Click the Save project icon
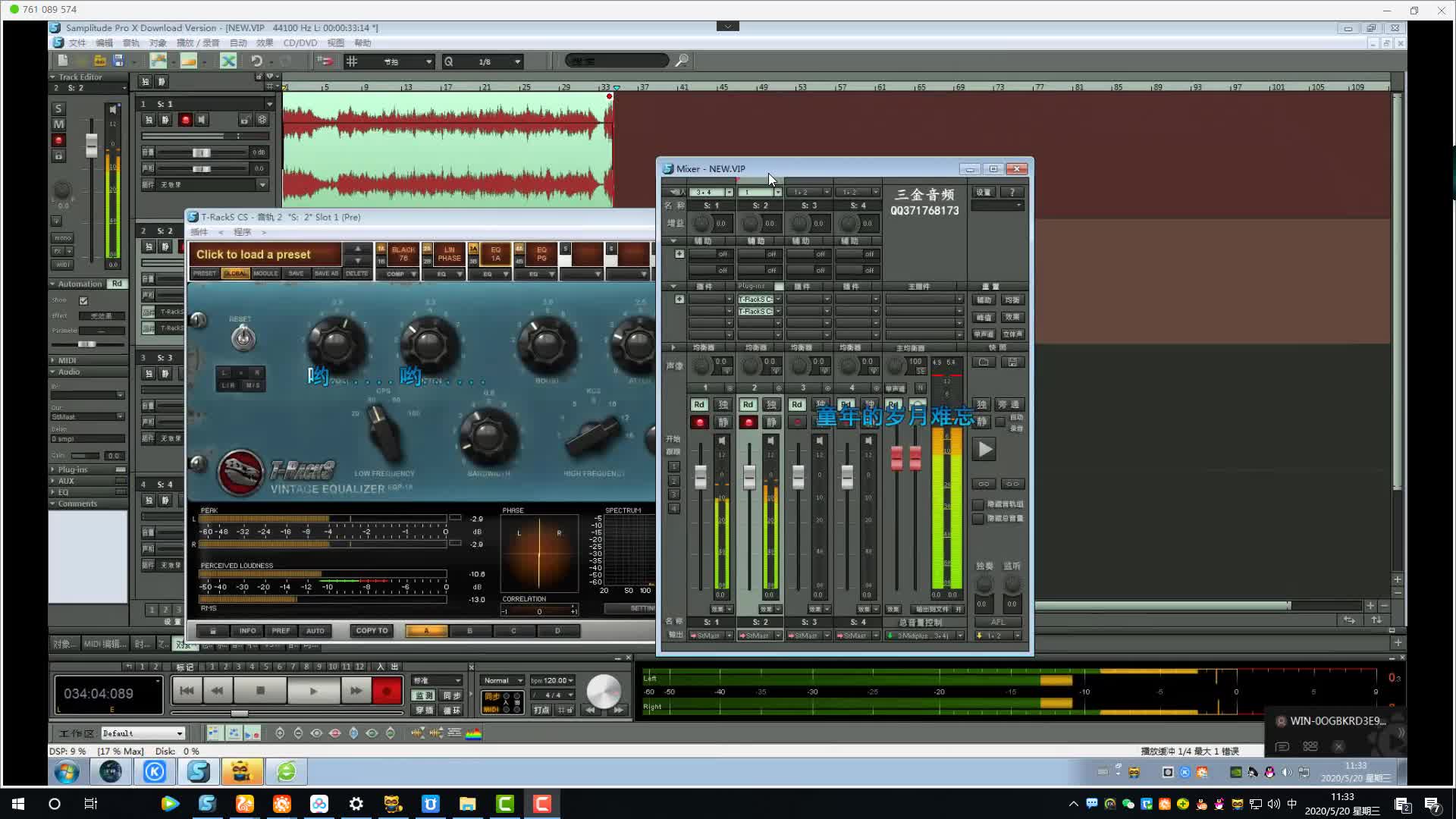This screenshot has height=819, width=1456. 118,61
